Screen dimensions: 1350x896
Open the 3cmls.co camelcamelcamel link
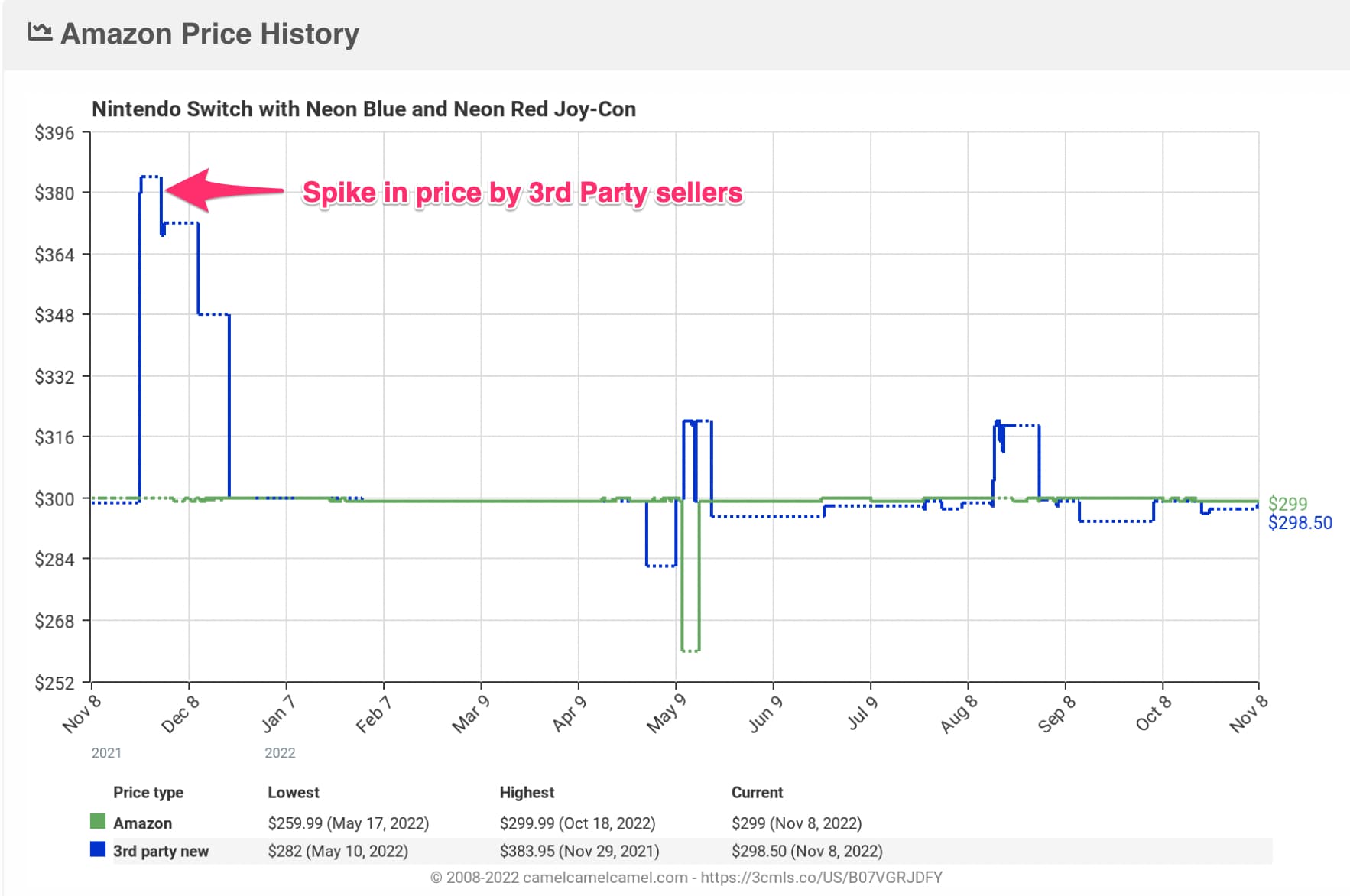click(821, 878)
